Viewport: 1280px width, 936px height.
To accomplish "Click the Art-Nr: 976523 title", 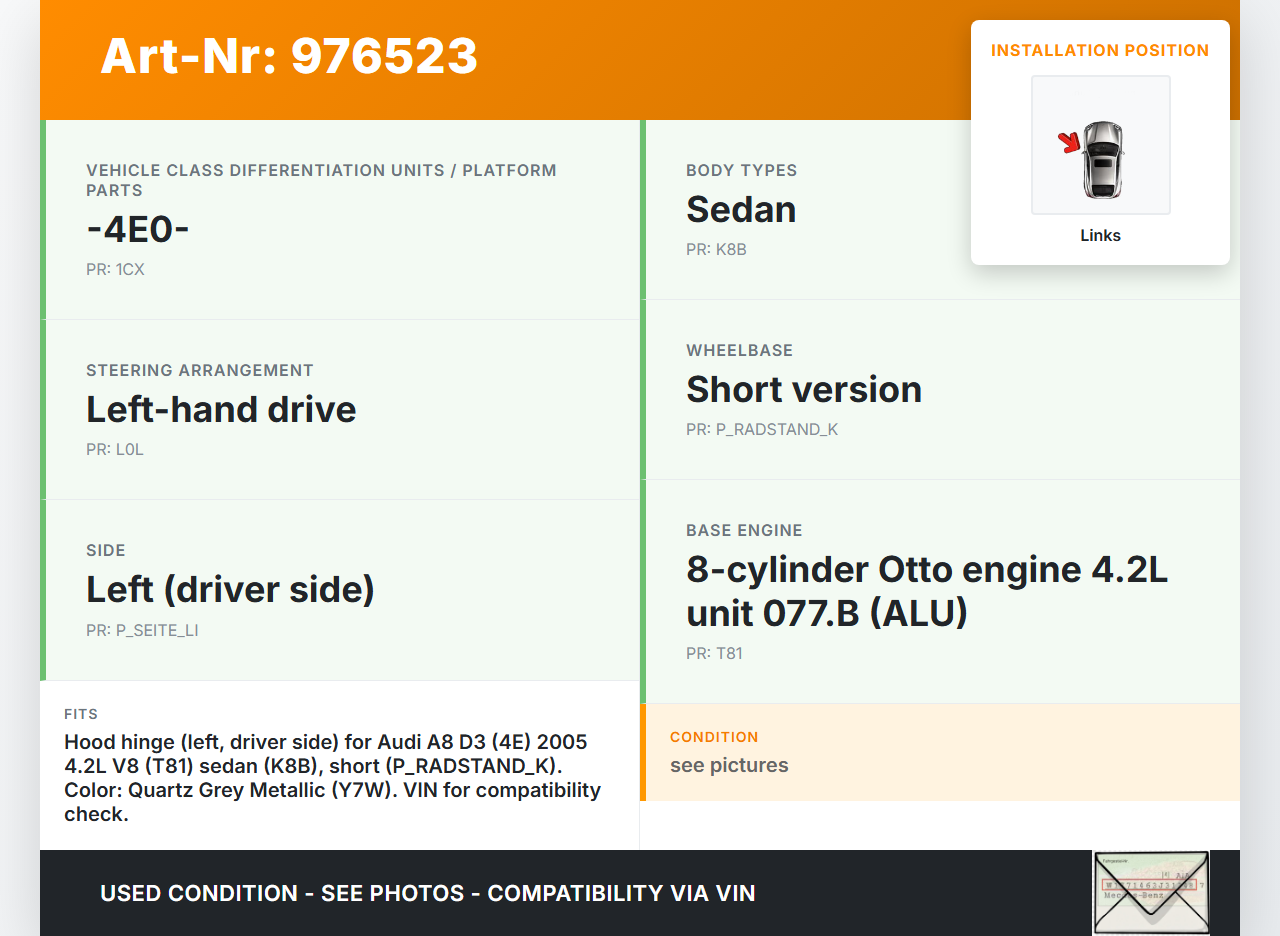I will (289, 56).
